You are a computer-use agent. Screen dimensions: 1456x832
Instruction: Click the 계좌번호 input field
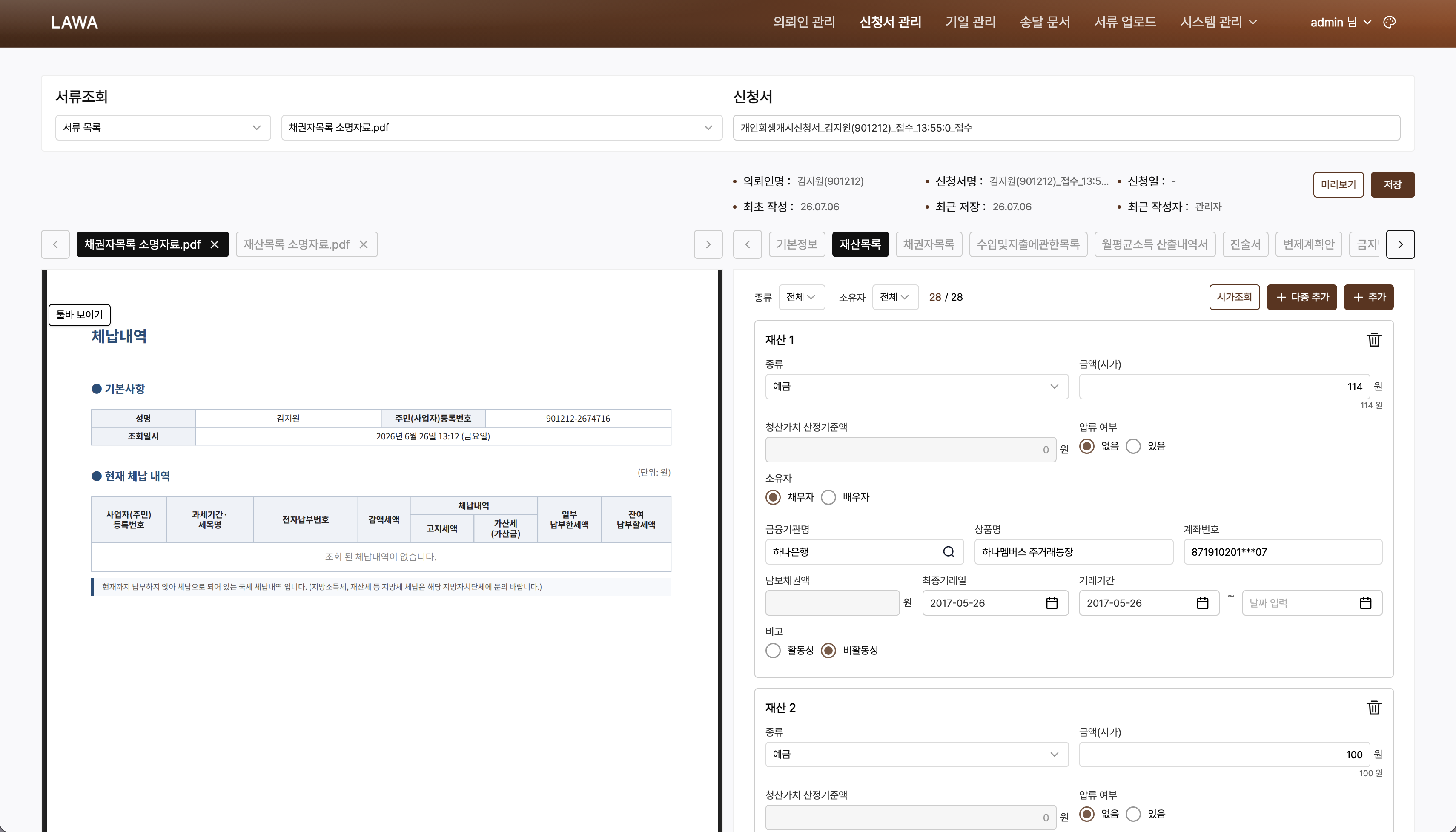pos(1282,552)
